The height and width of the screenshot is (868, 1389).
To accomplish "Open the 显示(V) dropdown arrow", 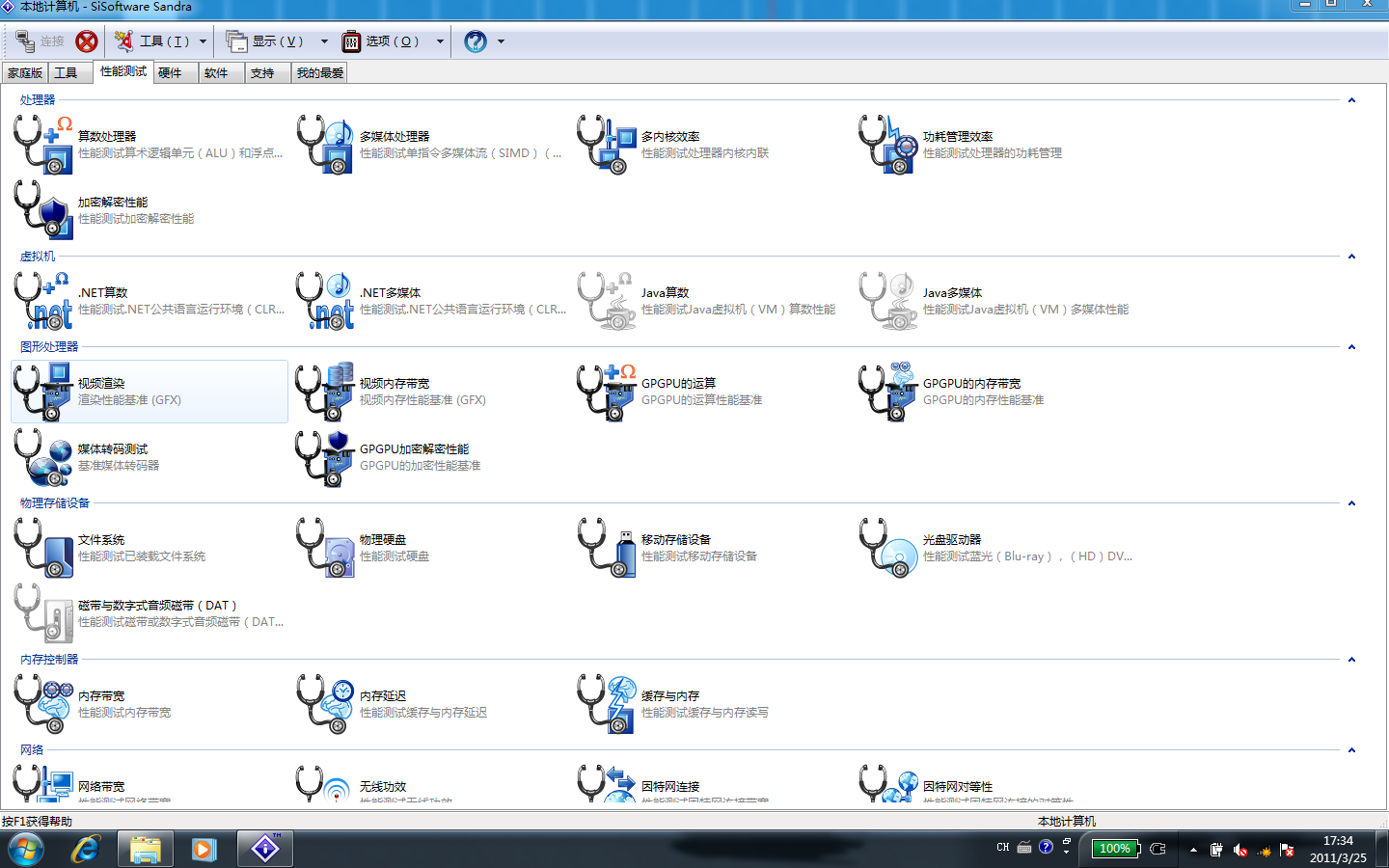I will coord(324,41).
